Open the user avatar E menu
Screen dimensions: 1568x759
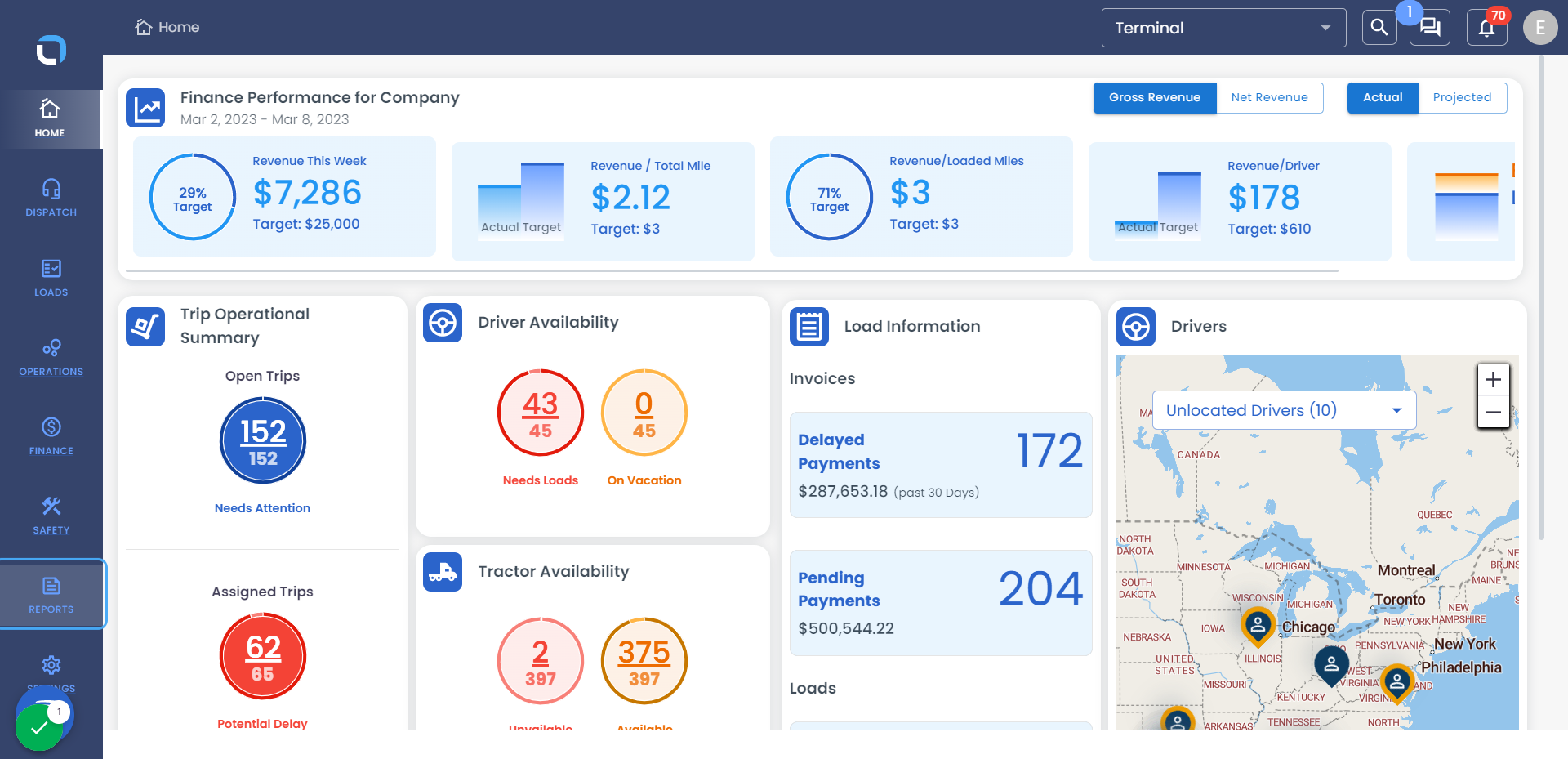pyautogui.click(x=1540, y=27)
